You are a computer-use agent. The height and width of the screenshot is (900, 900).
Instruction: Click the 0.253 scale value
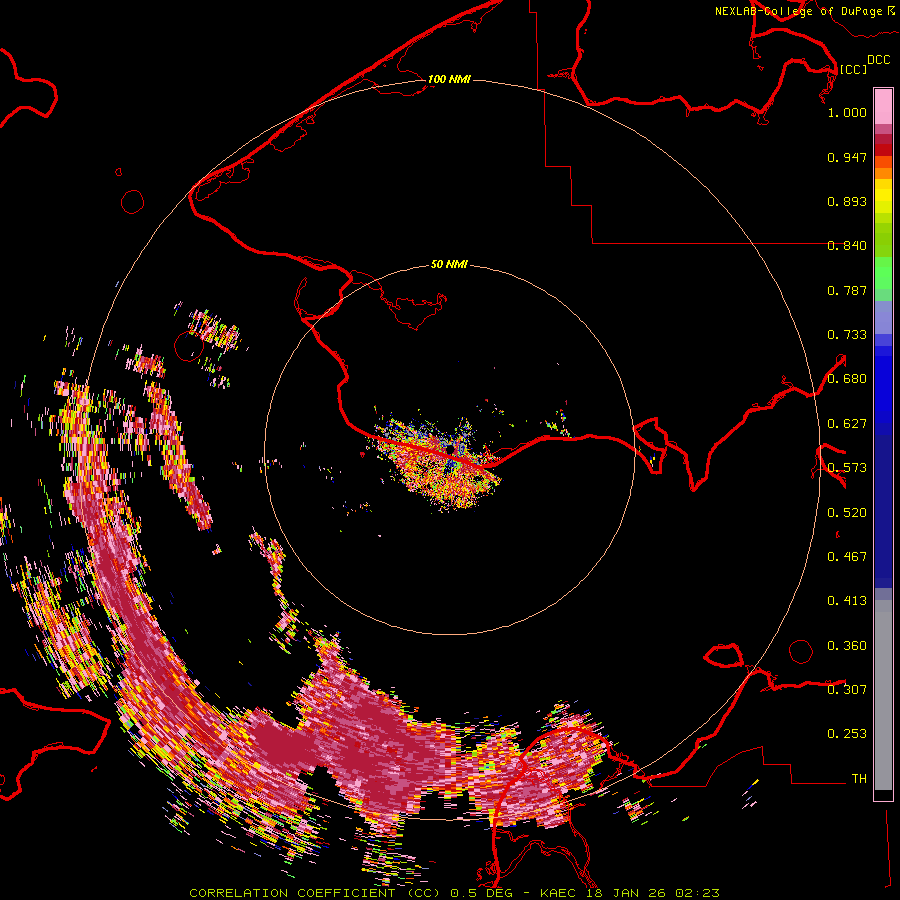[x=847, y=734]
